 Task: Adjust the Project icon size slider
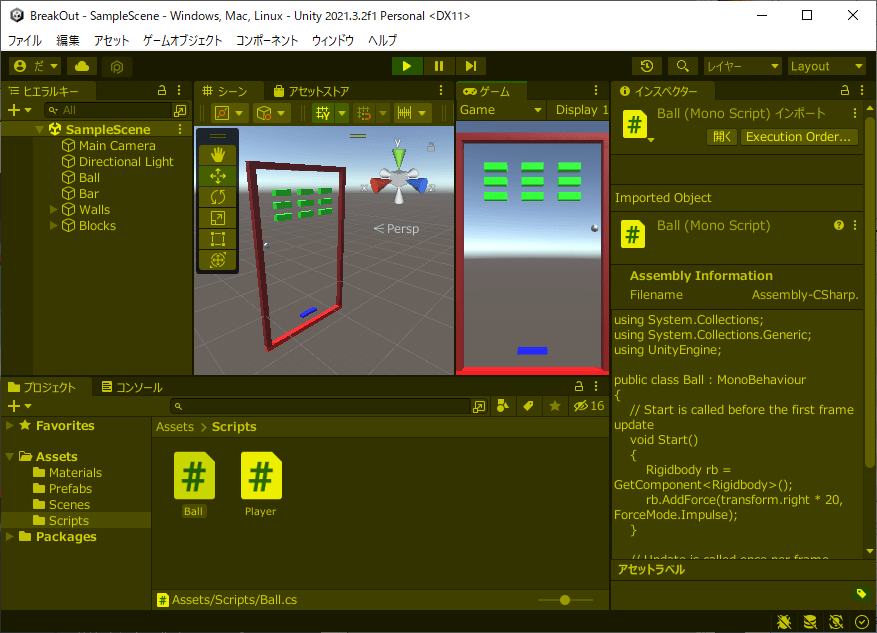tap(565, 600)
